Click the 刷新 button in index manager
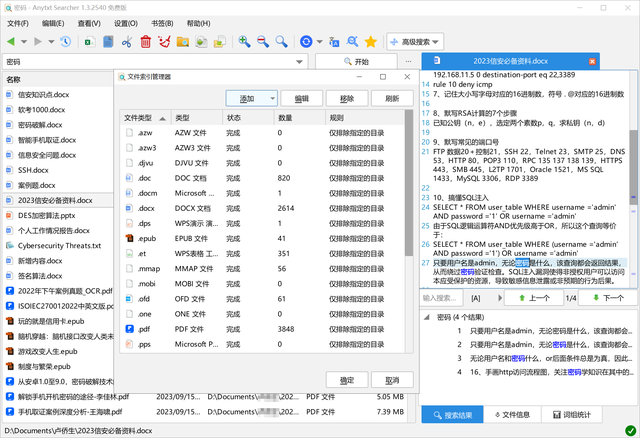The width and height of the screenshot is (640, 438). click(x=392, y=98)
